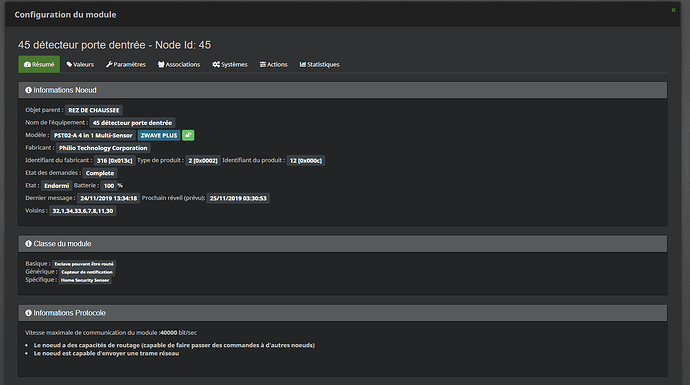Image resolution: width=690 pixels, height=385 pixels.
Task: Click the info icon beside Classe du module
Action: pyautogui.click(x=28, y=243)
